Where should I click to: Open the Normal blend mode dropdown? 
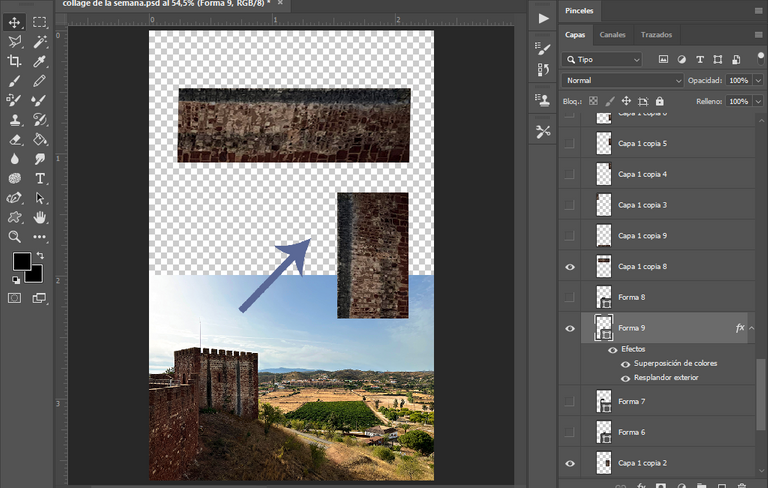tap(622, 80)
